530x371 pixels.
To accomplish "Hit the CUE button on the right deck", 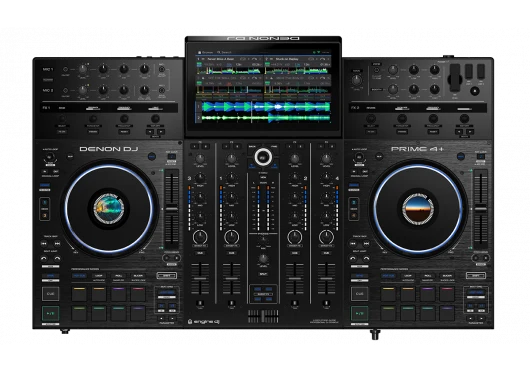I will click(x=359, y=294).
